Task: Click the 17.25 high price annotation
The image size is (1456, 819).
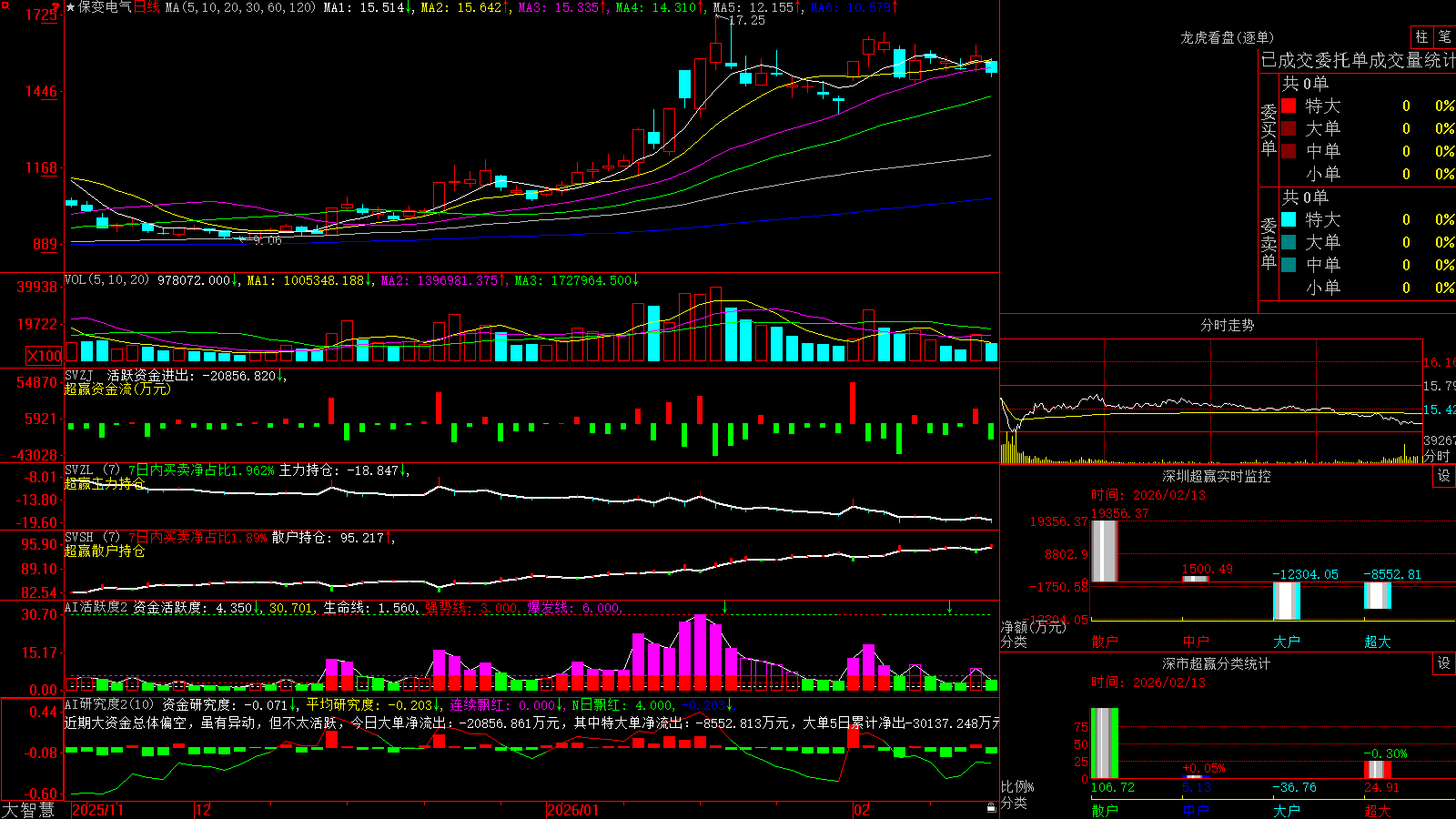Action: tap(747, 20)
